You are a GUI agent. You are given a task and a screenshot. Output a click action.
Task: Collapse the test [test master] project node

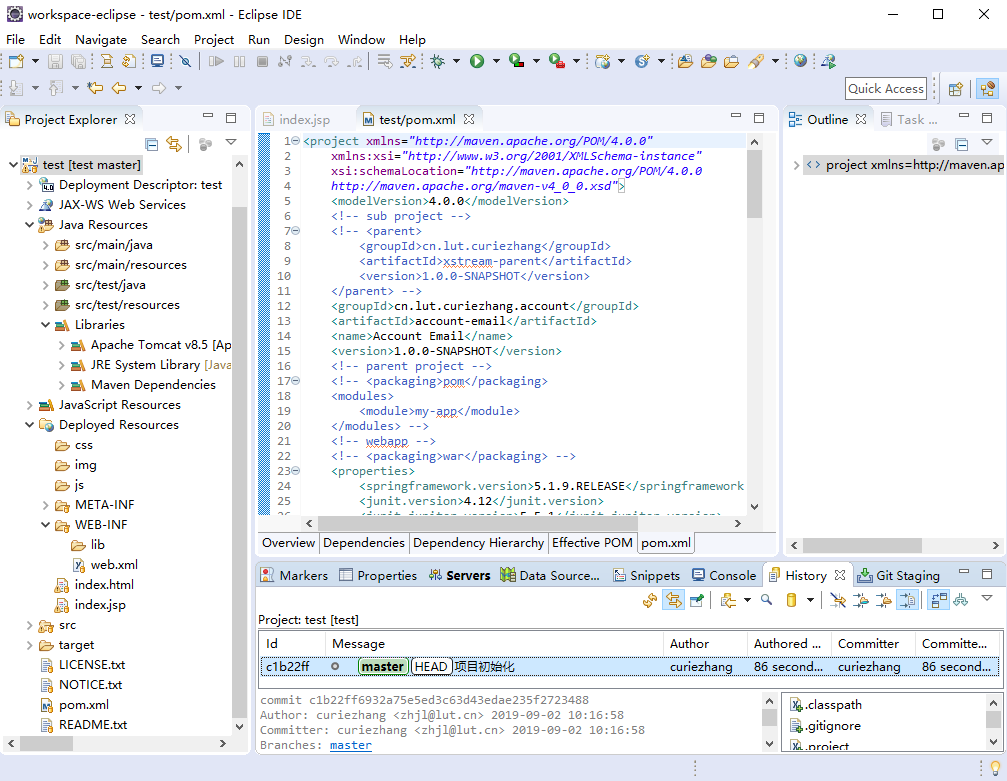13,165
